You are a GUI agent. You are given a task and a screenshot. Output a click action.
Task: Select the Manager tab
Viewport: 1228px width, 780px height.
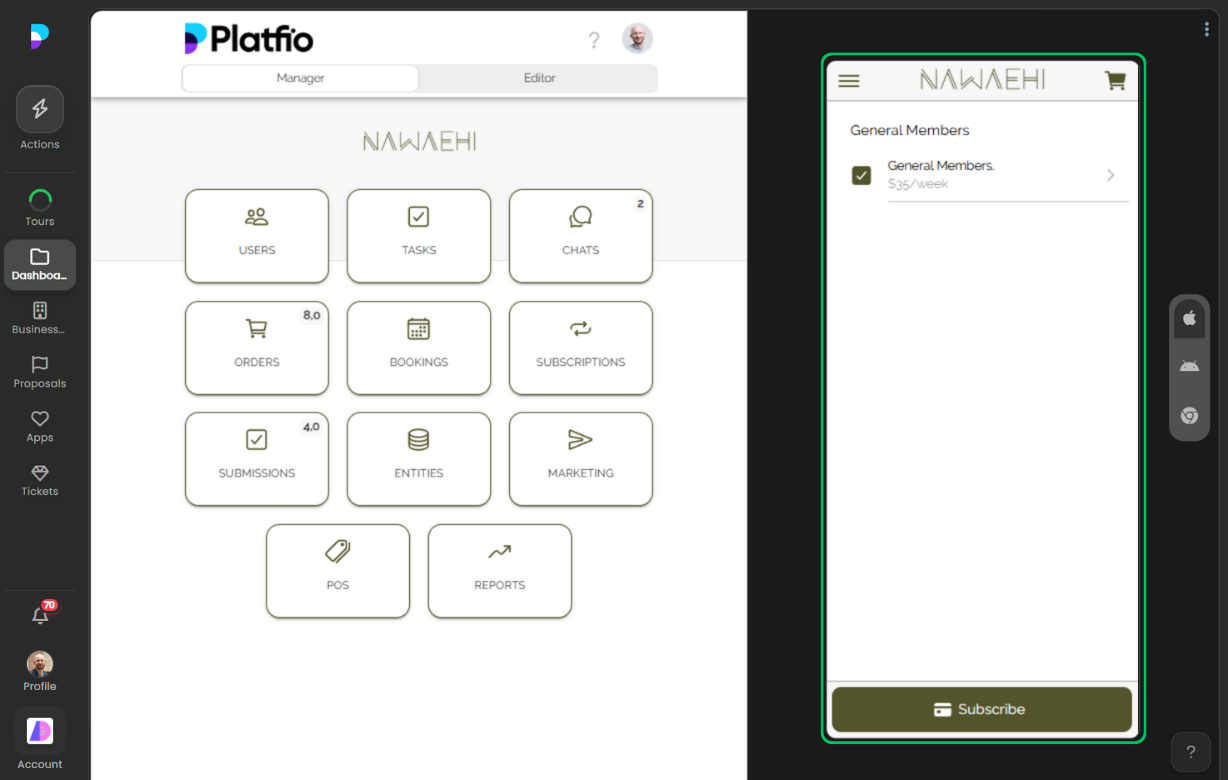coord(300,78)
